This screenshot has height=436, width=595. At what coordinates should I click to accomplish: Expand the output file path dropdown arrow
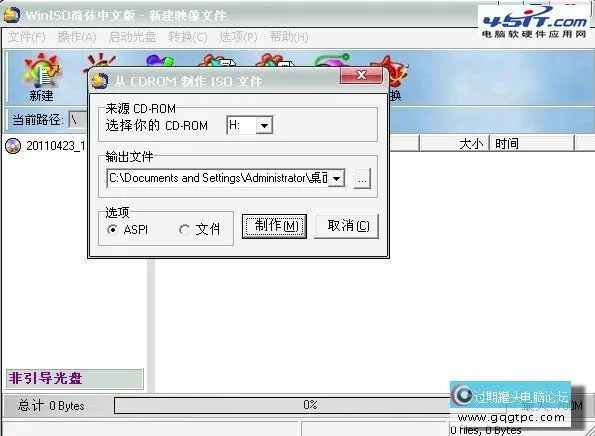(336, 178)
